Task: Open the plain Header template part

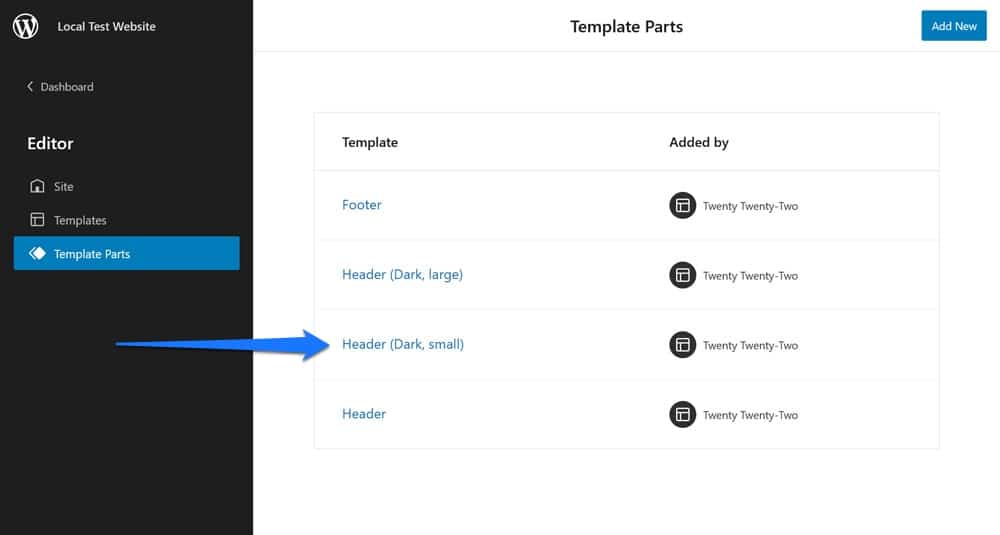Action: tap(364, 414)
